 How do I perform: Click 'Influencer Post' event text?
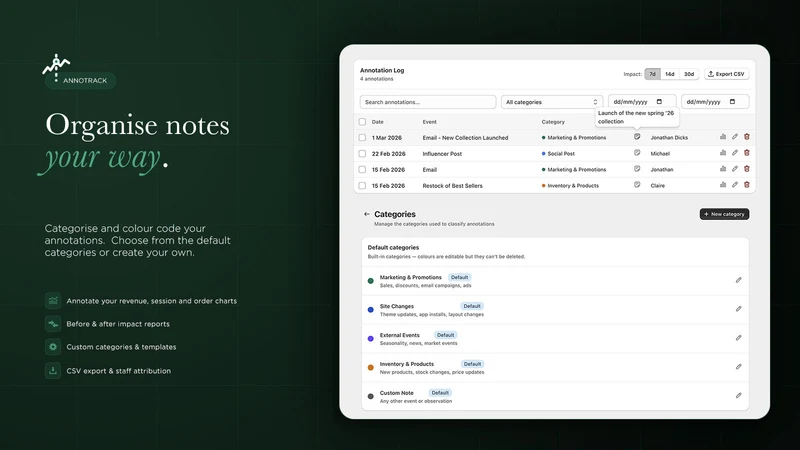tap(442, 154)
